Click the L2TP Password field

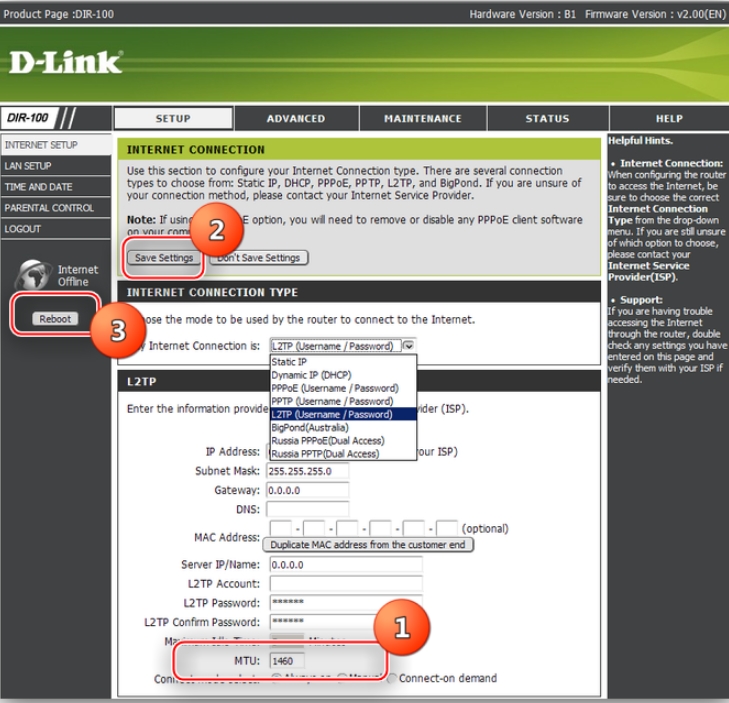(346, 603)
